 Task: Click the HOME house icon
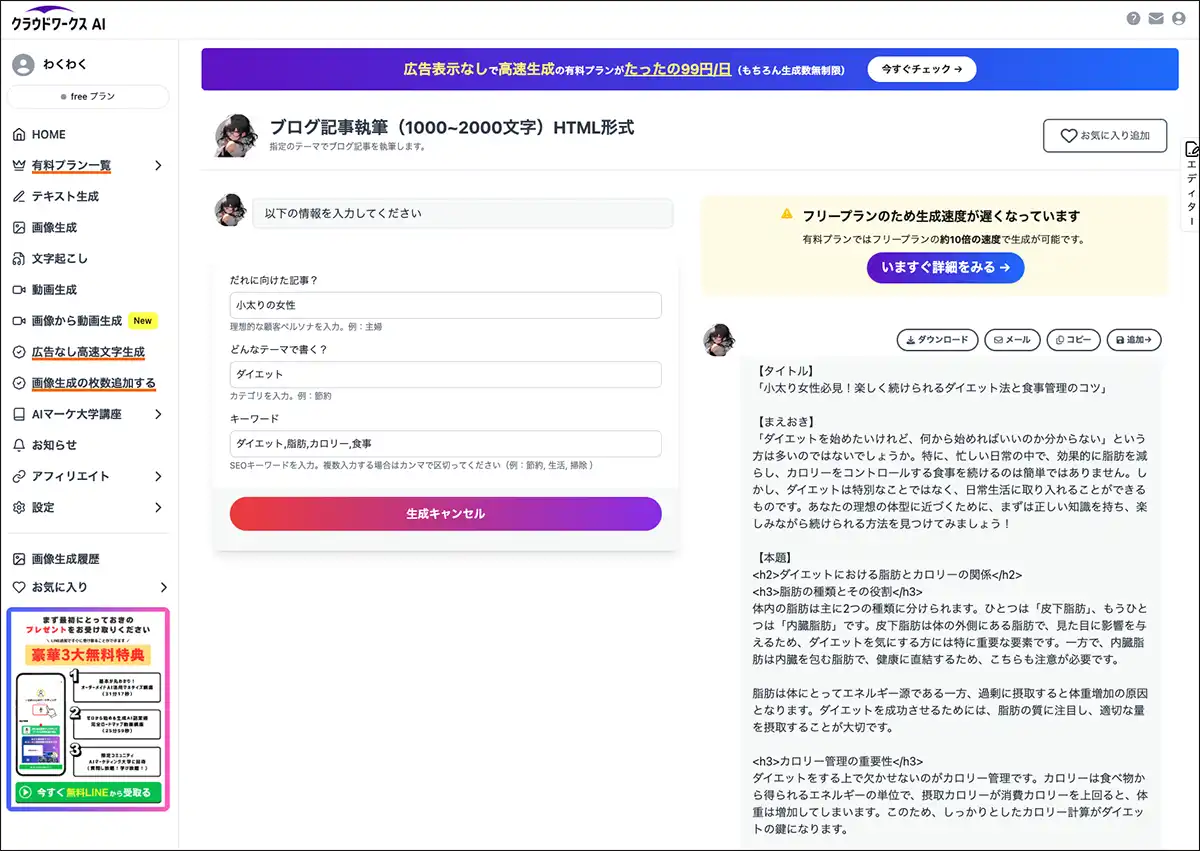tap(19, 134)
